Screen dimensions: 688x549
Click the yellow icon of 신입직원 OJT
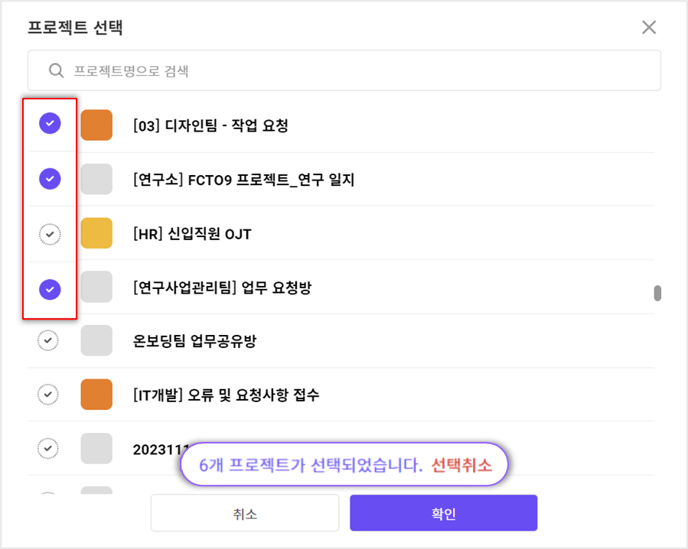point(97,233)
